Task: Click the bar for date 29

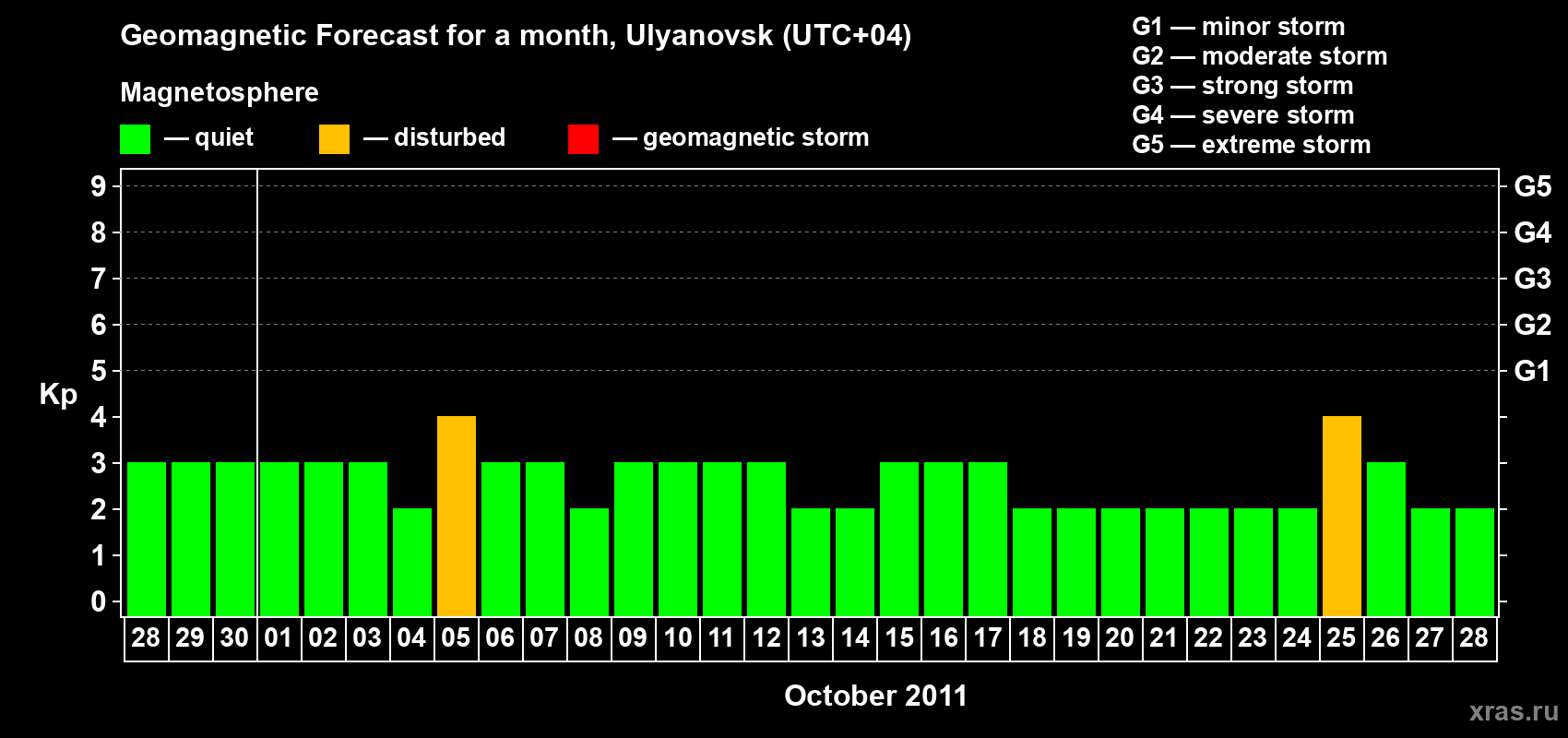Action: point(191,540)
